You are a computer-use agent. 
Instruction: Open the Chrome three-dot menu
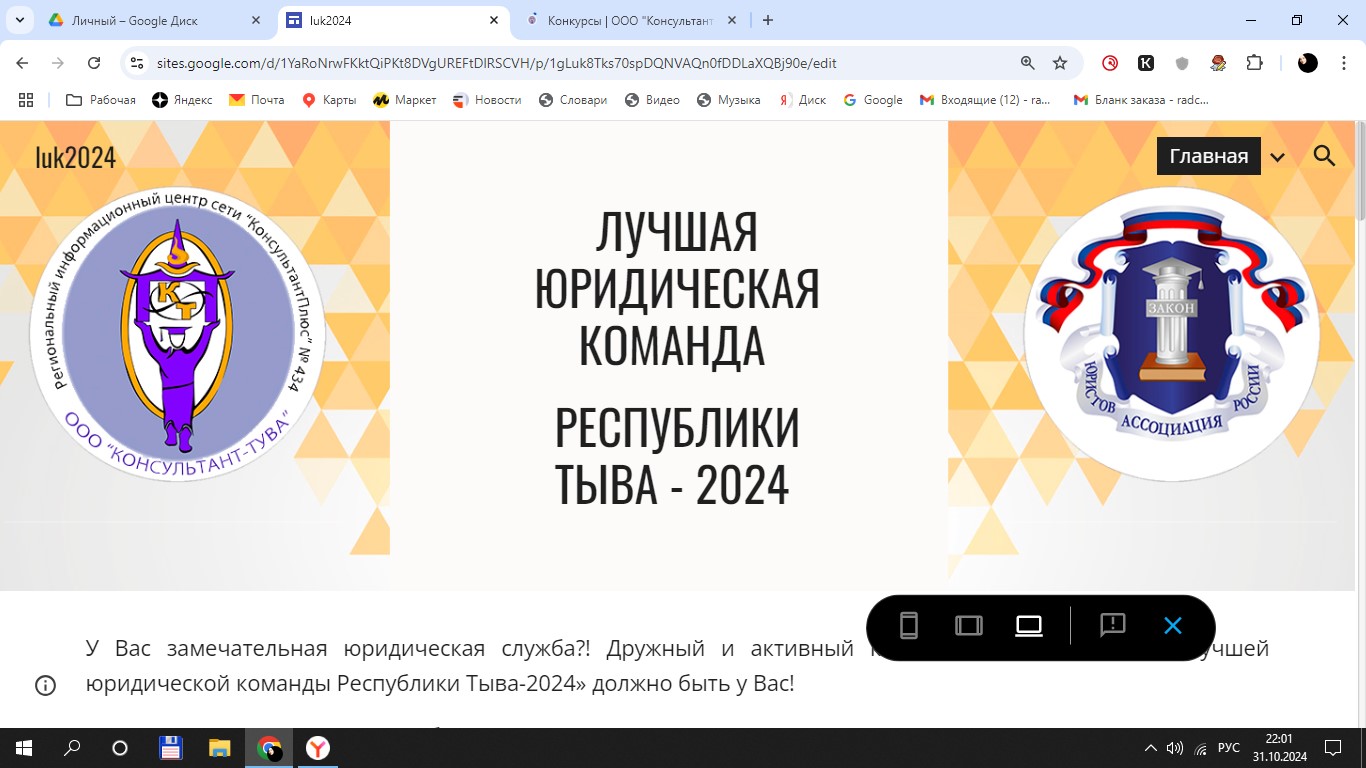[1342, 63]
